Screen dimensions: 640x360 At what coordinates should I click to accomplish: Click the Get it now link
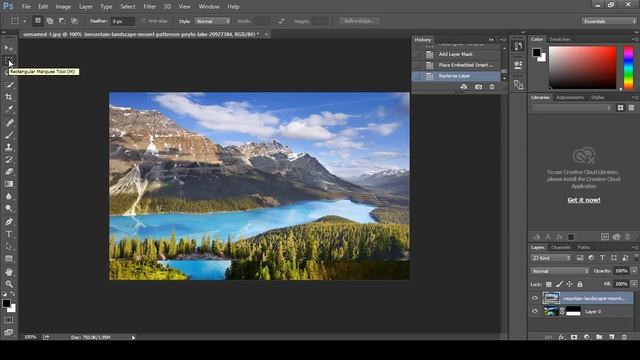584,200
